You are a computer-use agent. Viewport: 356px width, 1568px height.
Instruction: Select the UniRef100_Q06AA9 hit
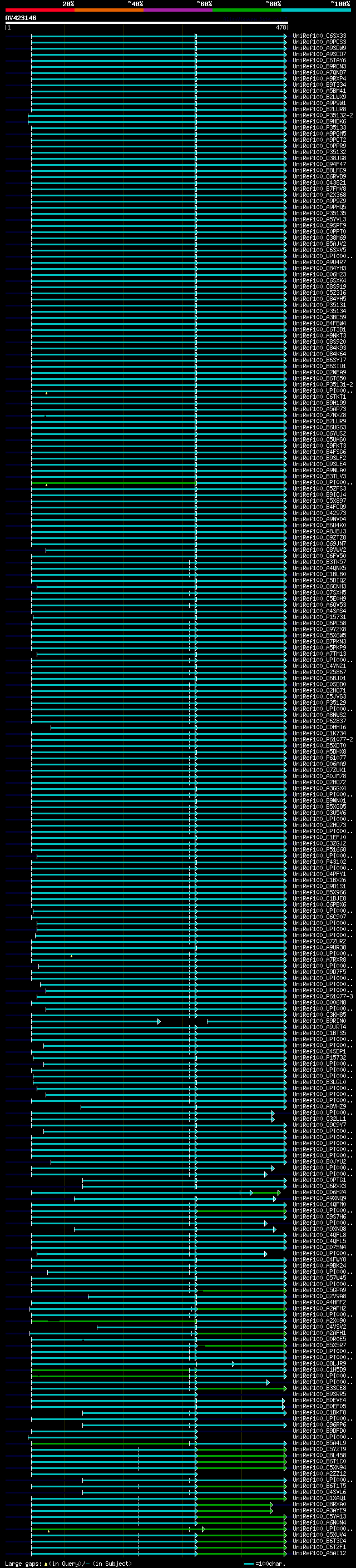tap(319, 764)
